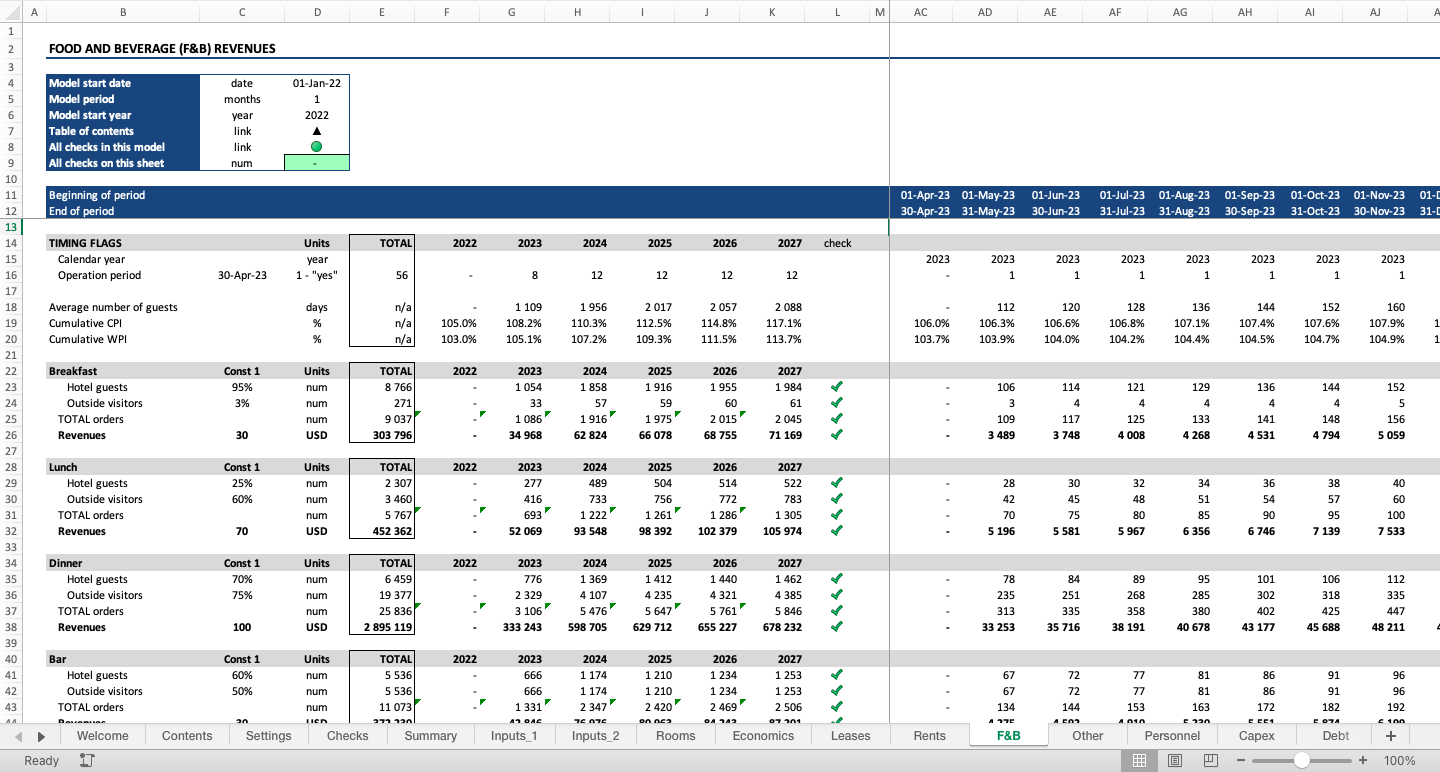The width and height of the screenshot is (1440, 772).
Task: Select the Summary tab
Action: 430,735
